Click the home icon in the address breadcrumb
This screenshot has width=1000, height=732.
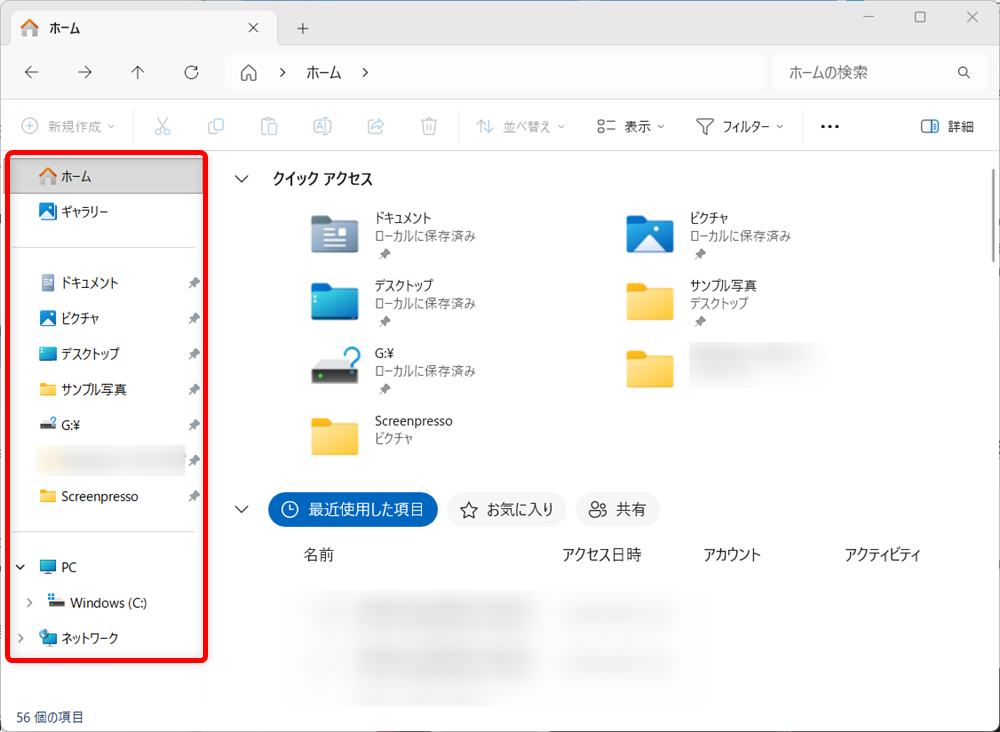tap(248, 72)
